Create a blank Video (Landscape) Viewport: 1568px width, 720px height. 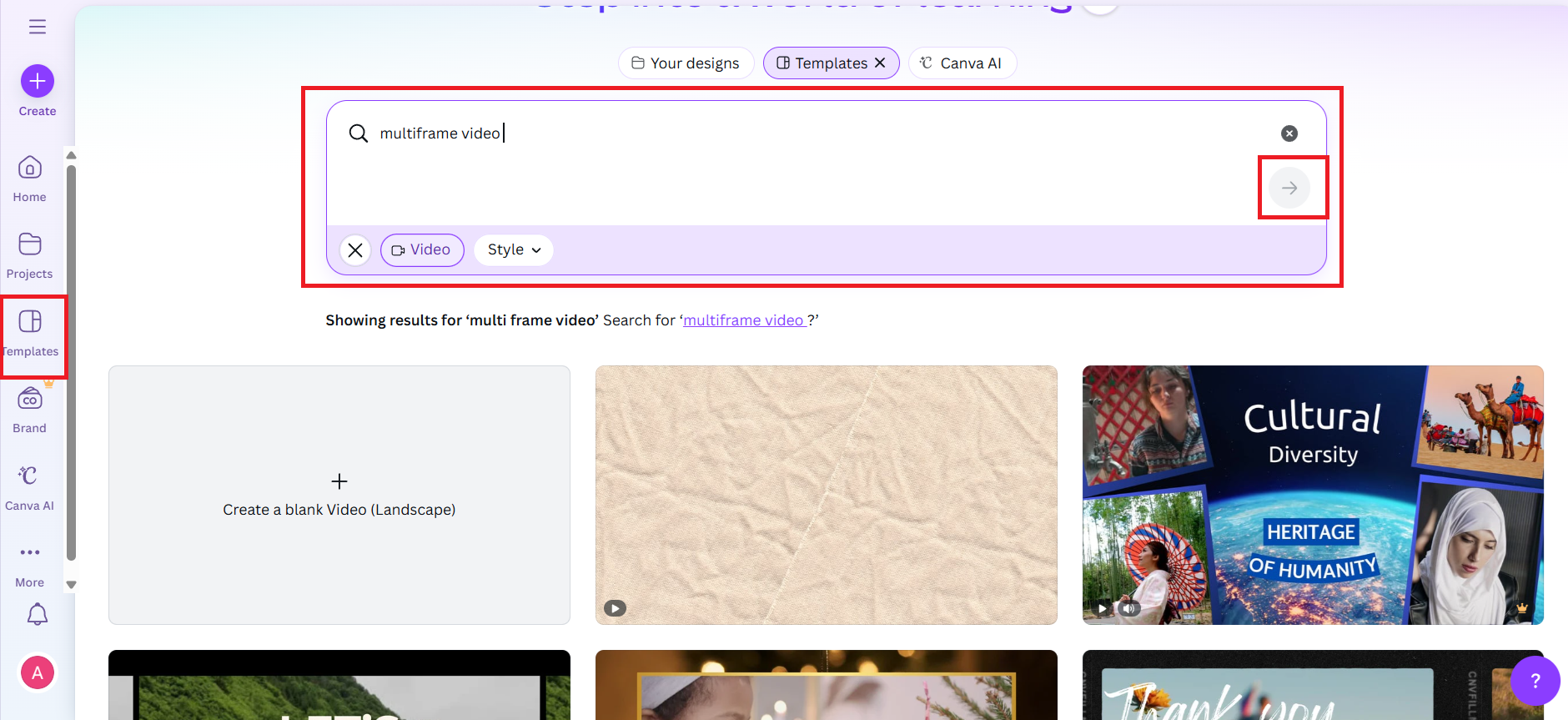339,495
